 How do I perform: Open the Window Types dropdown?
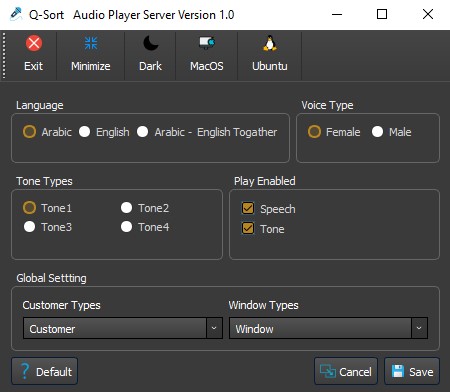(328, 328)
